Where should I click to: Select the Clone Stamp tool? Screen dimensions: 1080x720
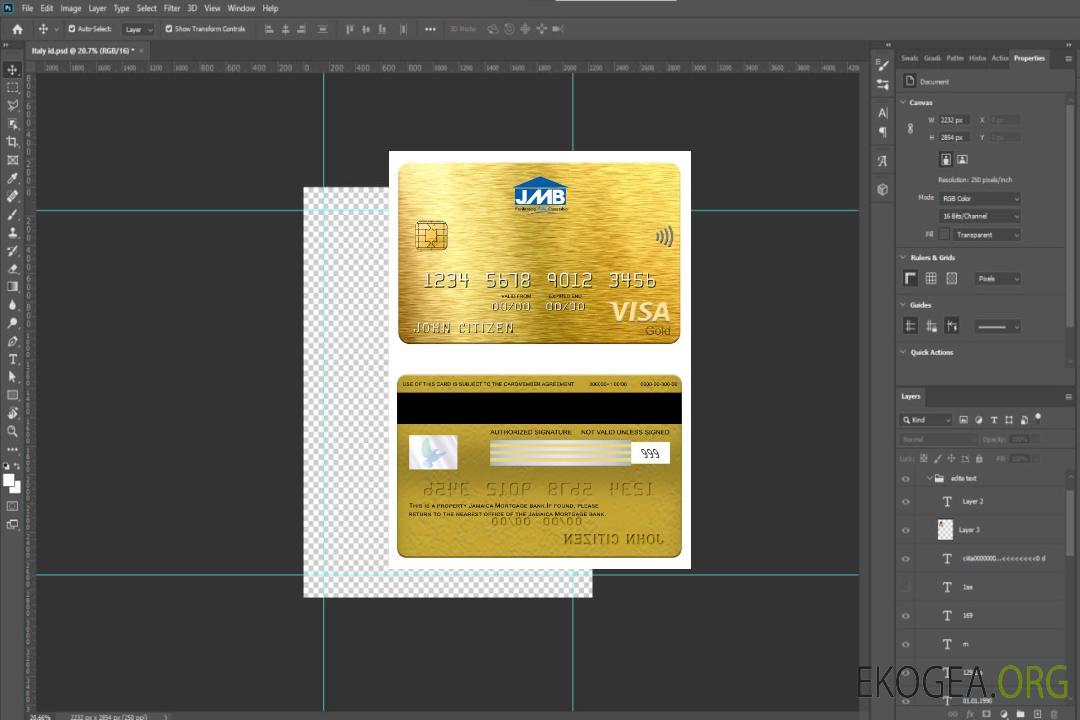click(x=12, y=233)
